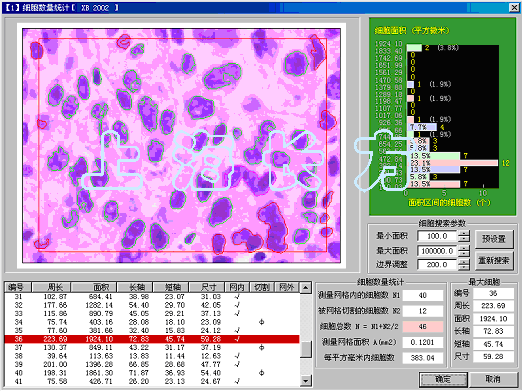Image resolution: width=522 pixels, height=391 pixels.
Task: Confirm with the 确定 button
Action: point(443,379)
